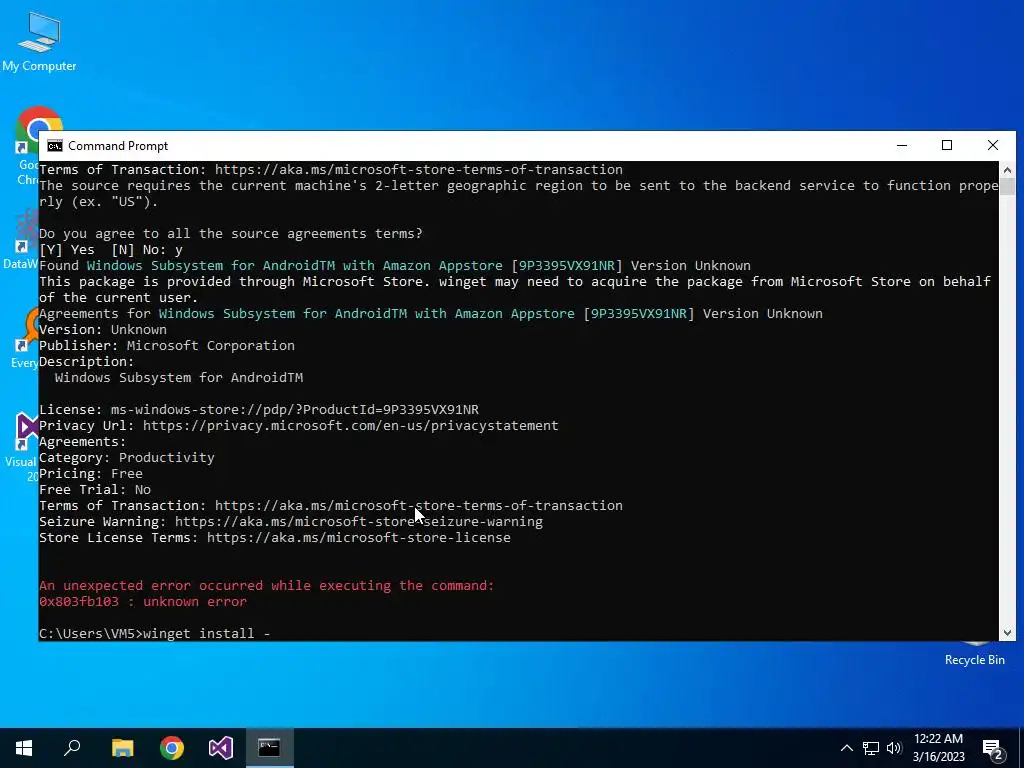Open the Windows Start menu
Viewport: 1024px width, 768px height.
(x=24, y=748)
